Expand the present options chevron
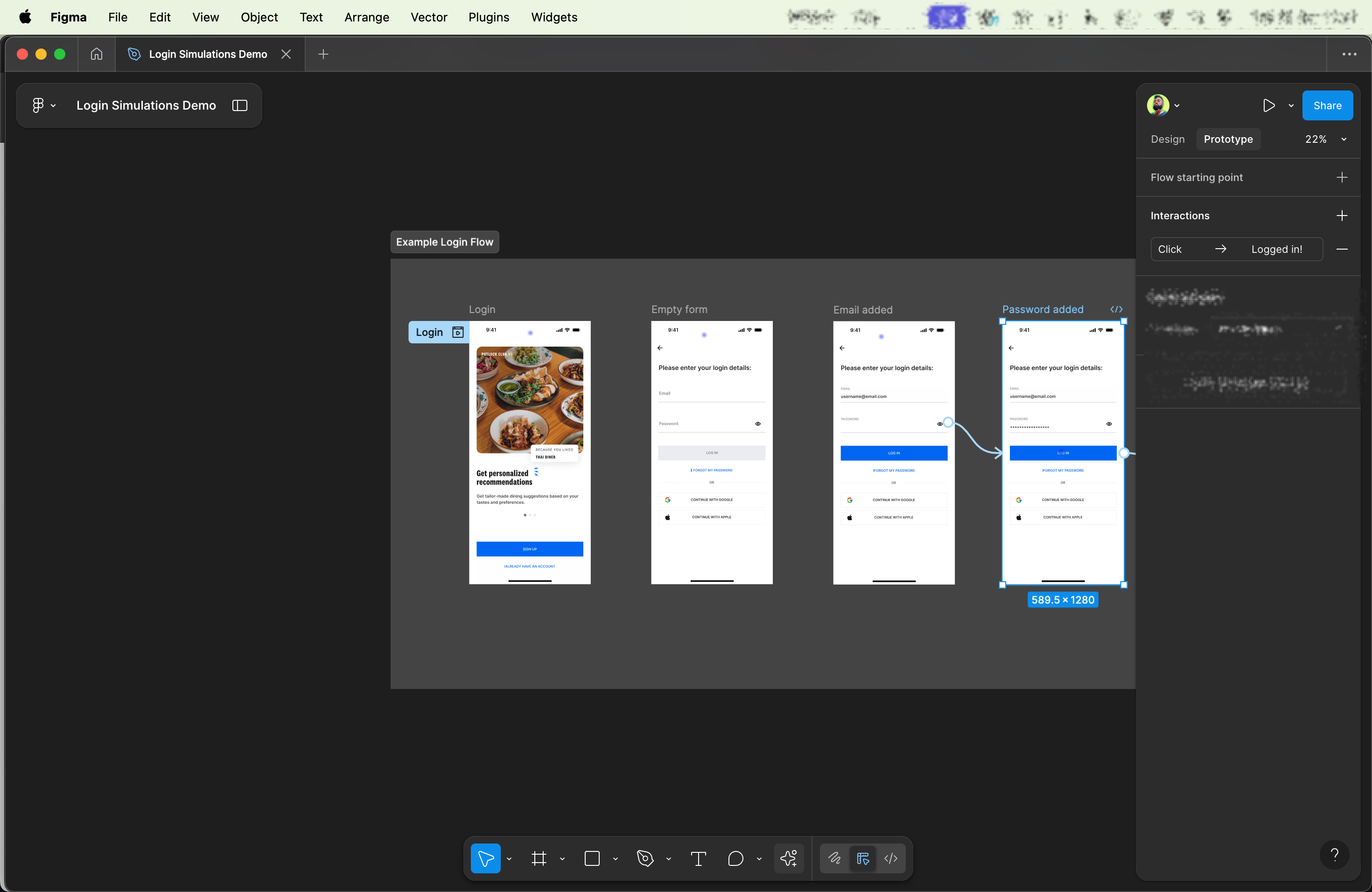The image size is (1372, 892). [1291, 105]
